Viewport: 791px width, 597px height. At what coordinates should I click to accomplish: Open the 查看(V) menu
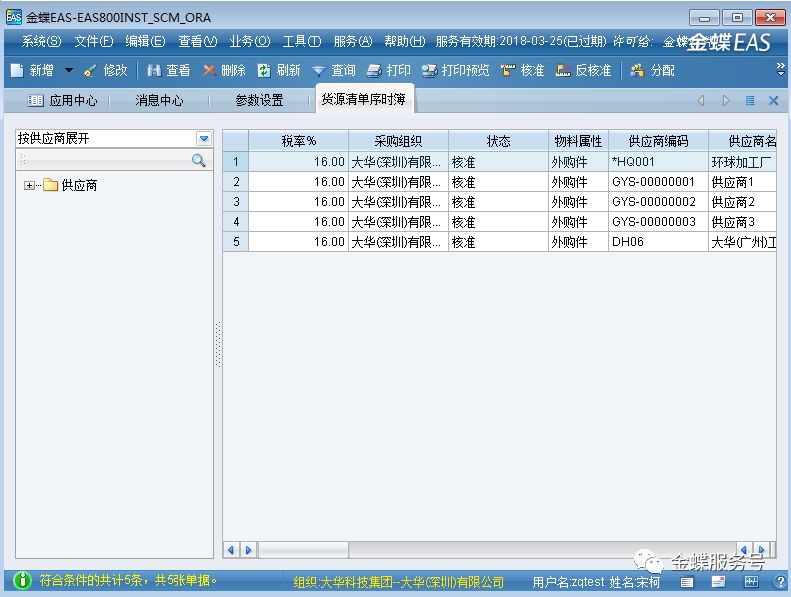pyautogui.click(x=197, y=41)
